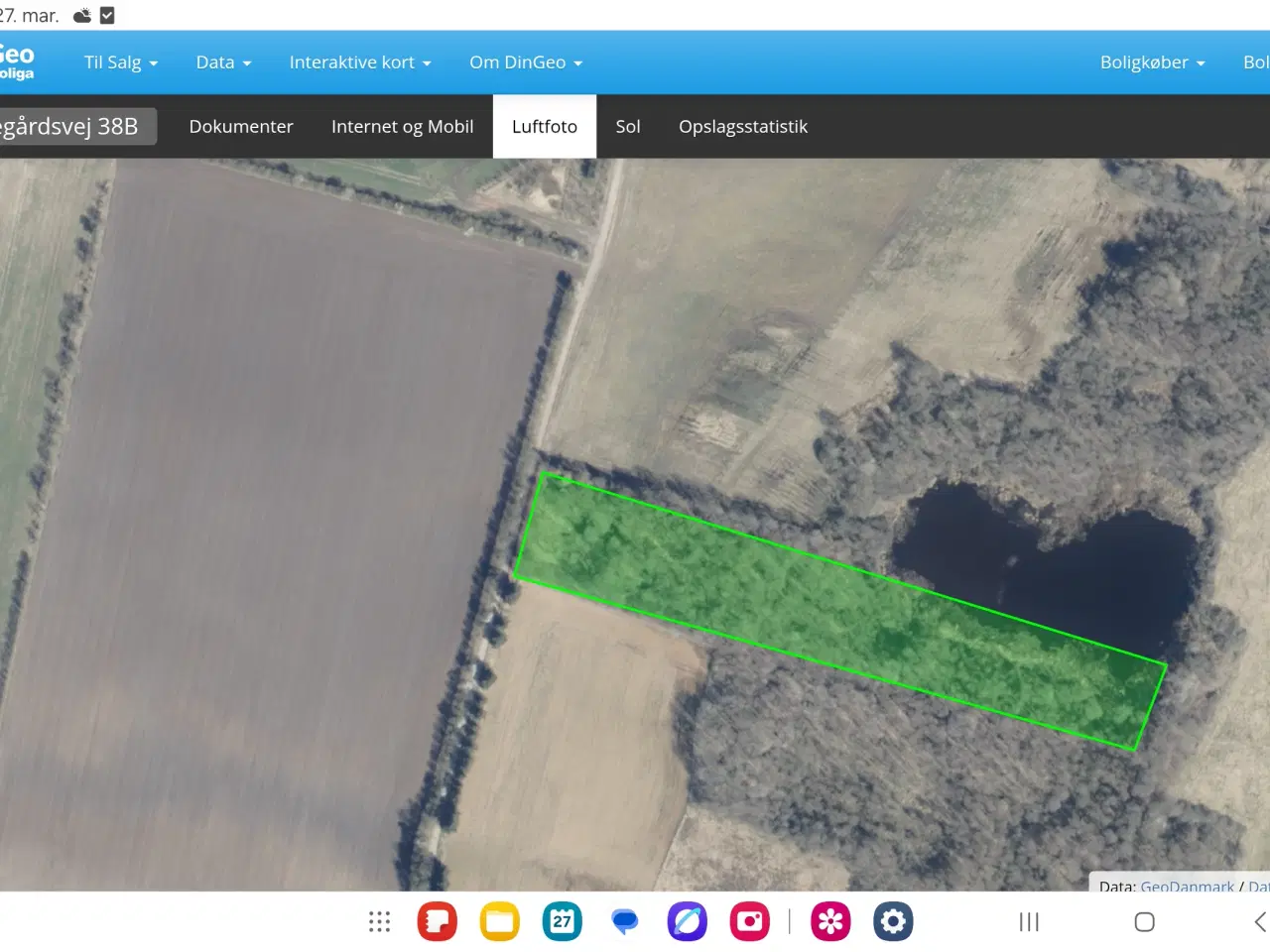Switch to the Sol tab
The image size is (1270, 952).
click(x=628, y=127)
